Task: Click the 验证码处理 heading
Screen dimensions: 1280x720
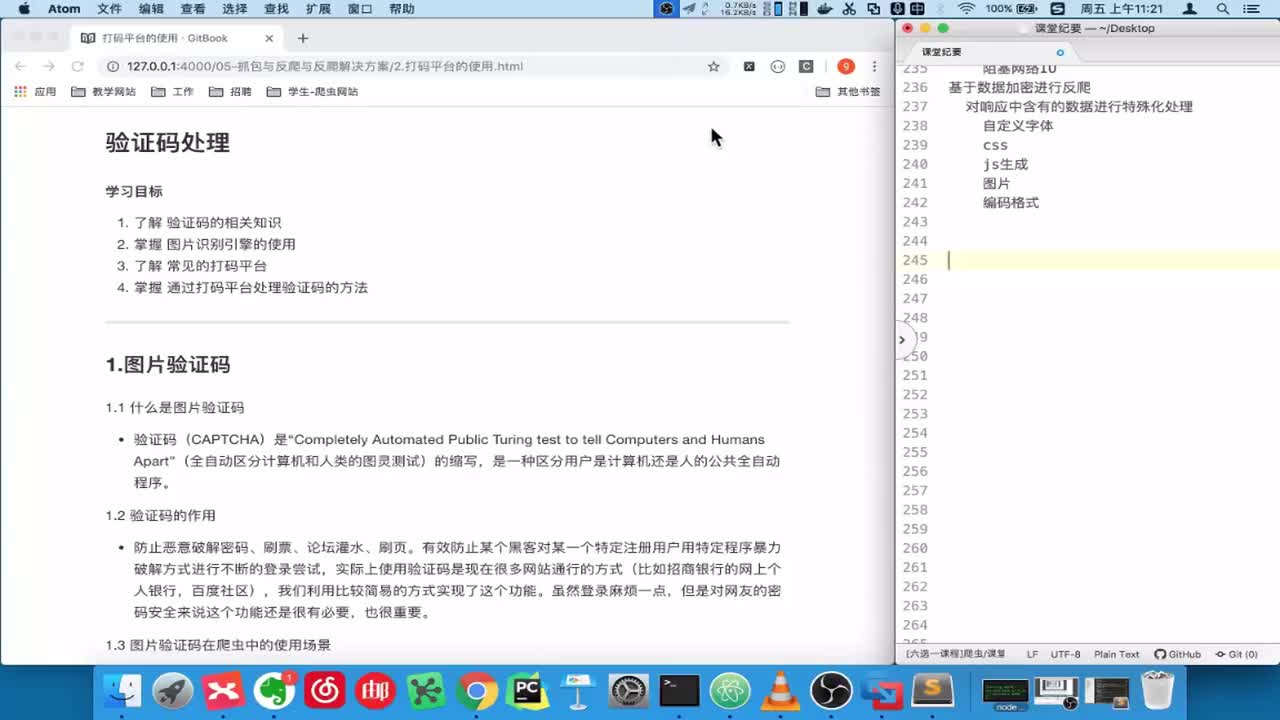Action: [168, 142]
